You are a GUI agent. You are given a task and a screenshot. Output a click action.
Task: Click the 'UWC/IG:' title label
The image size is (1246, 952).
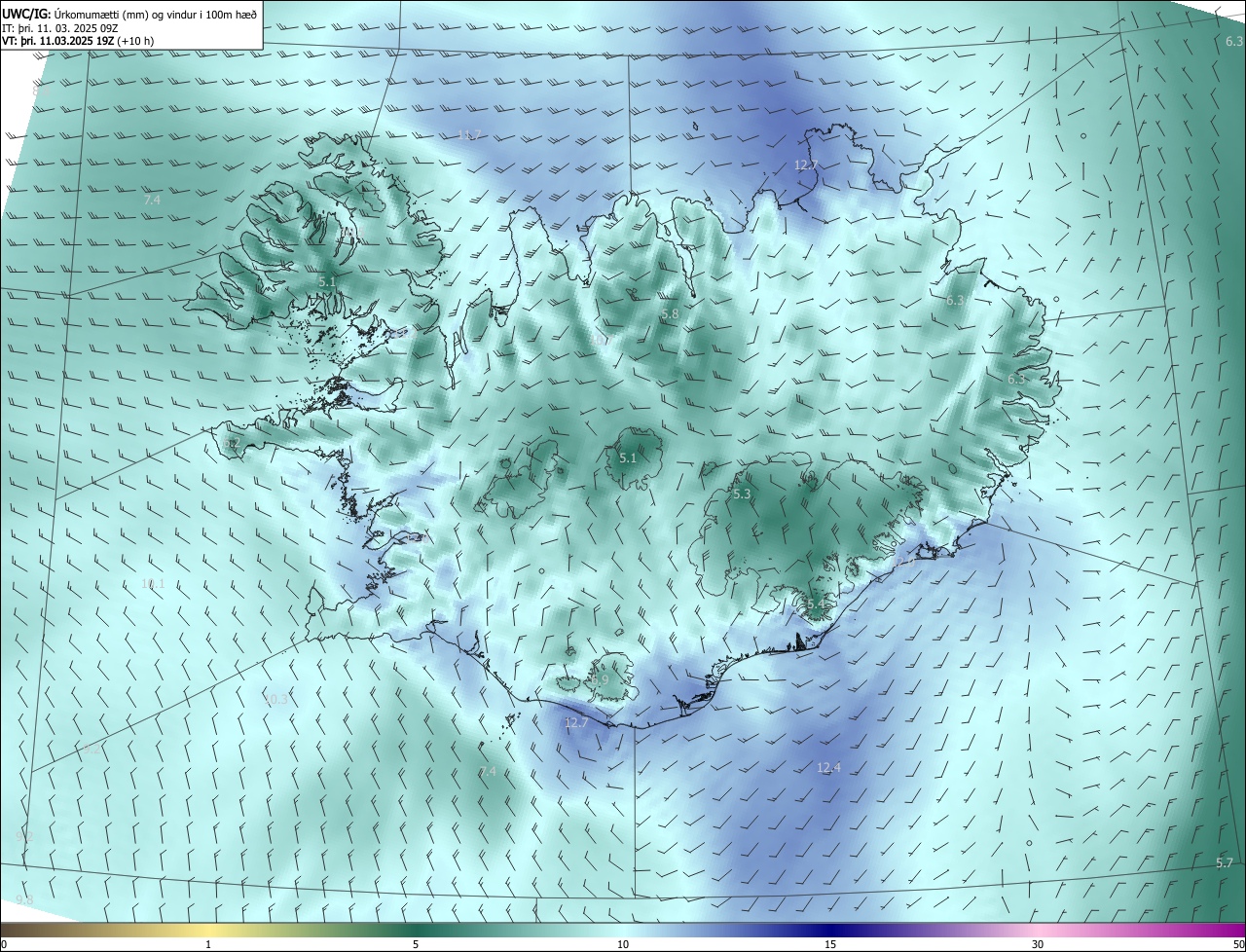point(26,14)
